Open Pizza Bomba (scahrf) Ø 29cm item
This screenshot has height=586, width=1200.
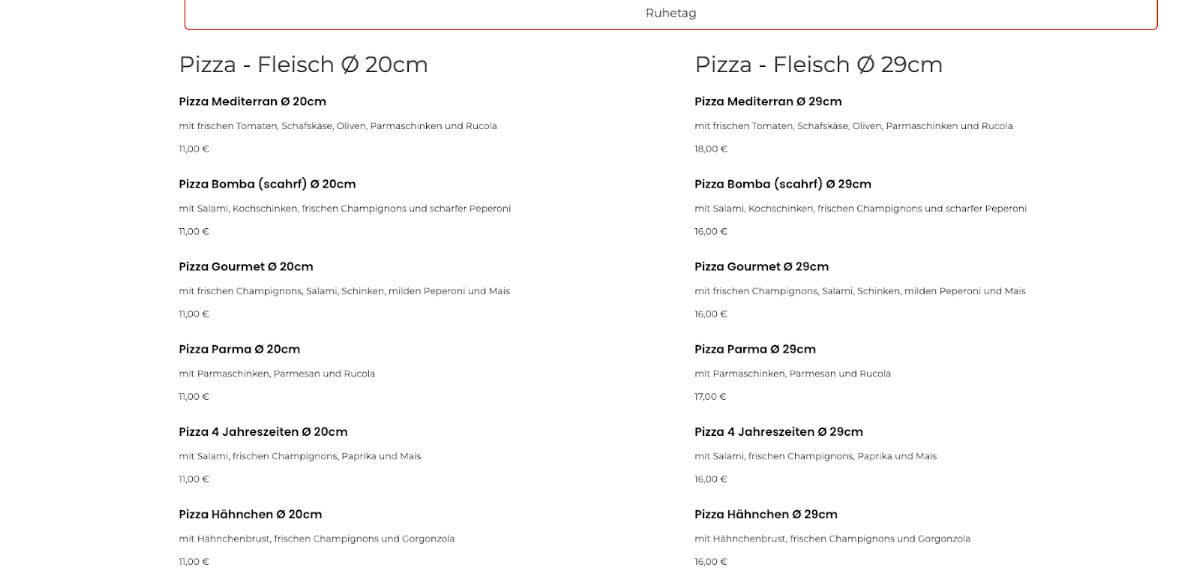click(x=783, y=184)
